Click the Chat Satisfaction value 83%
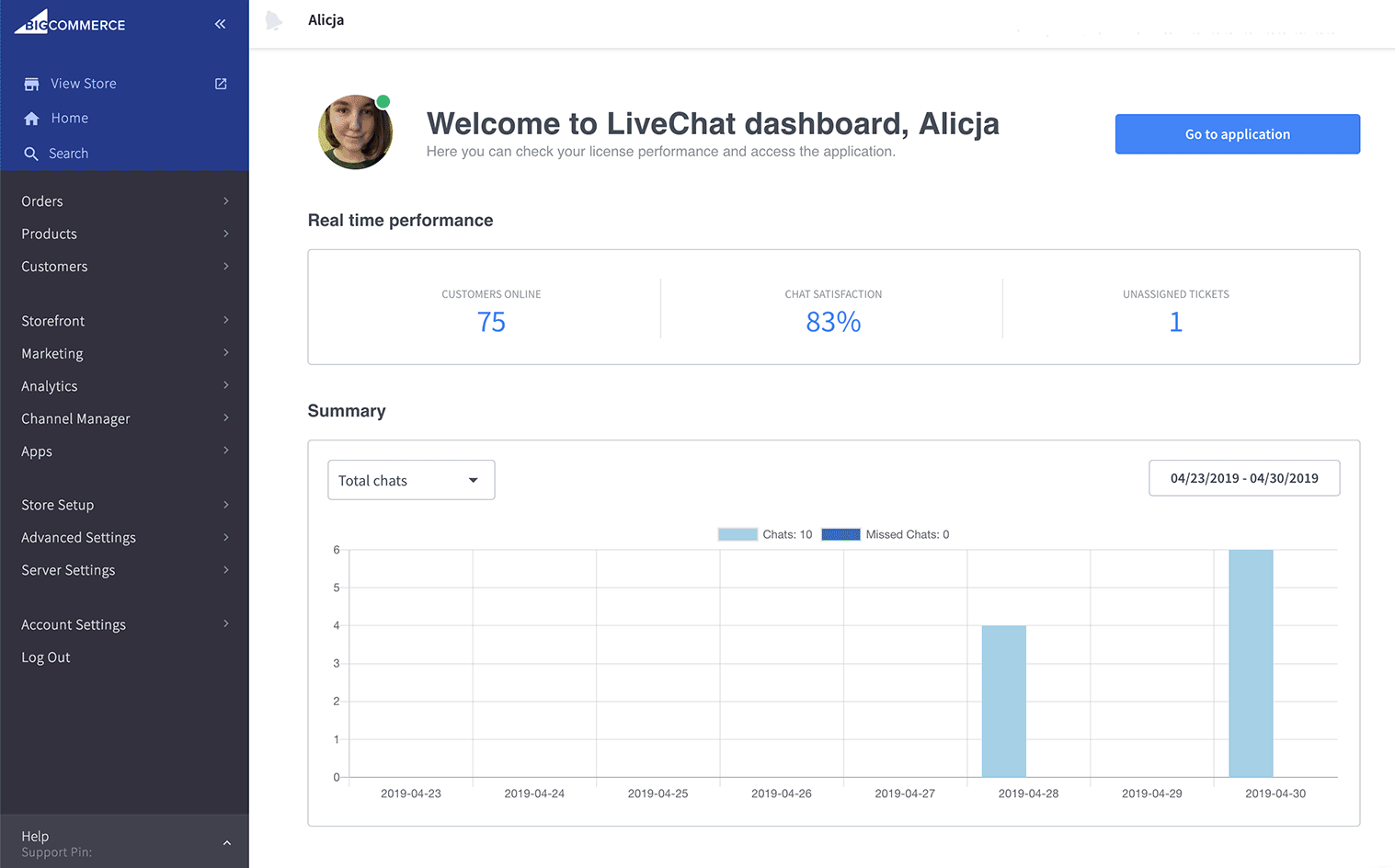Image resolution: width=1395 pixels, height=868 pixels. (x=833, y=322)
